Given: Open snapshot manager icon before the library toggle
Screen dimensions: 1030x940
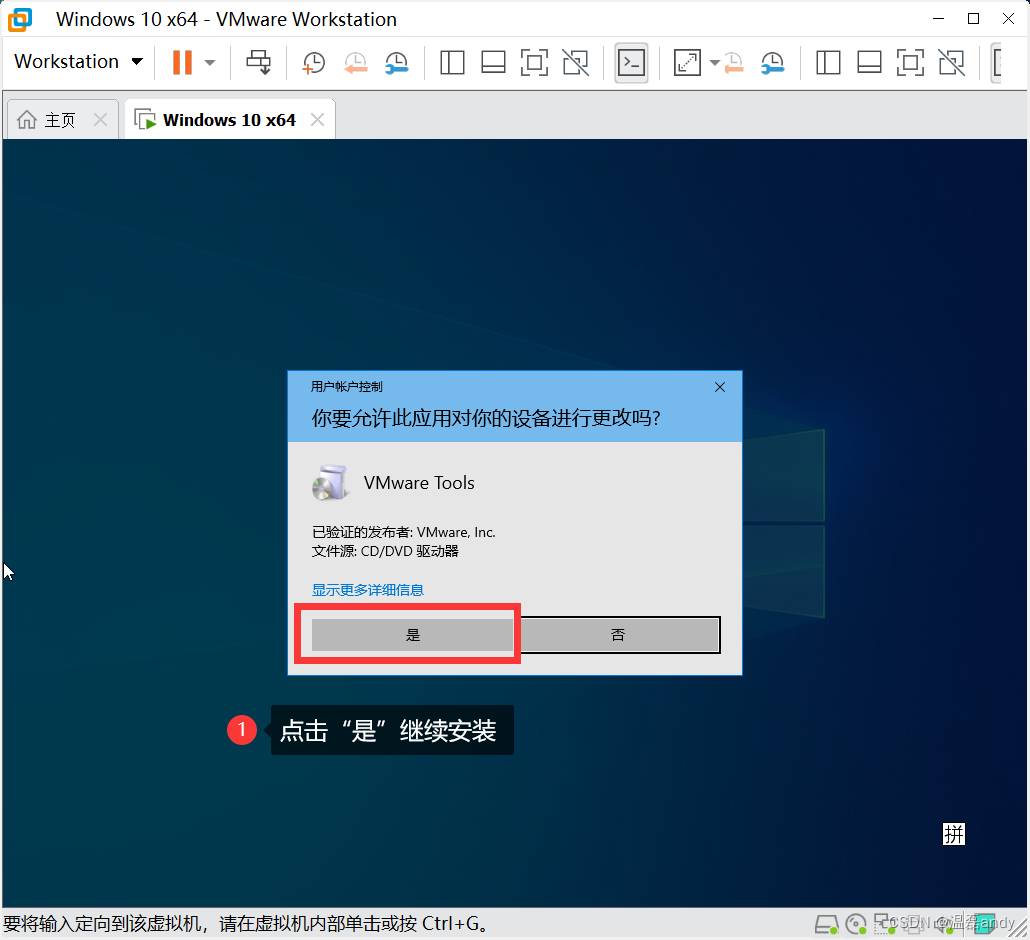Looking at the screenshot, I should point(397,63).
